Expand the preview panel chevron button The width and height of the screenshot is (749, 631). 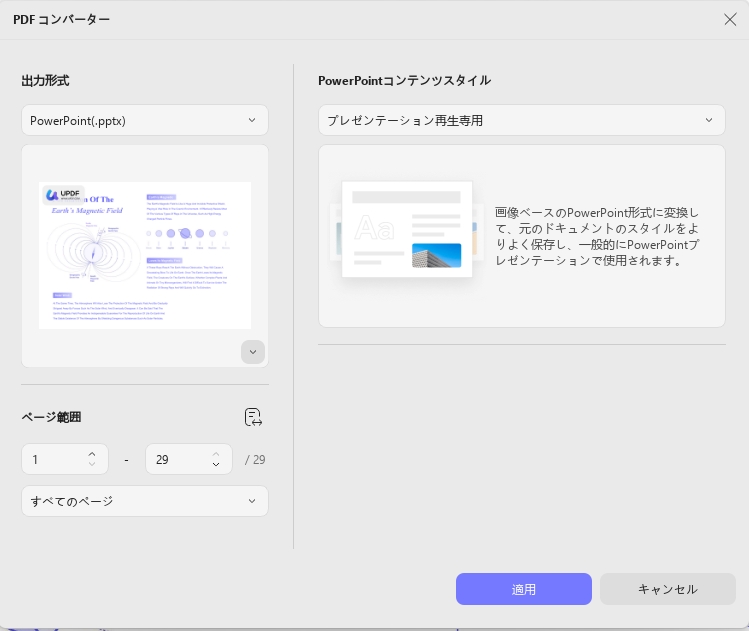(x=253, y=352)
